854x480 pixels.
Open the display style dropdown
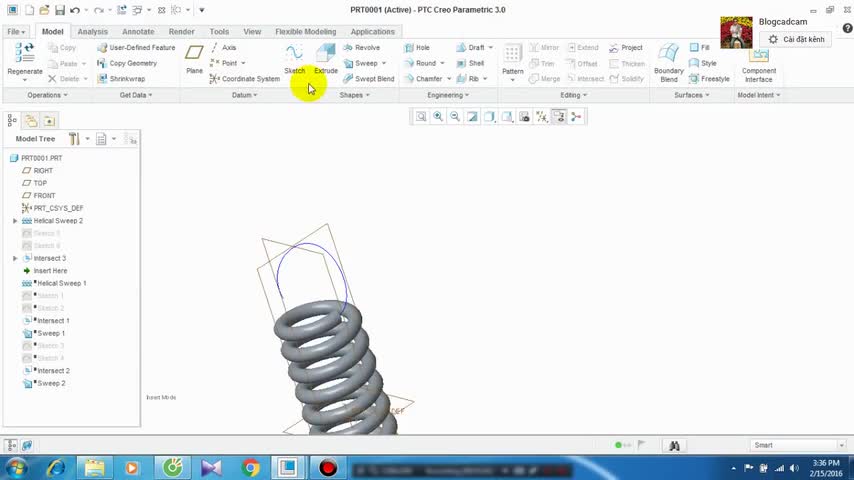coord(490,117)
